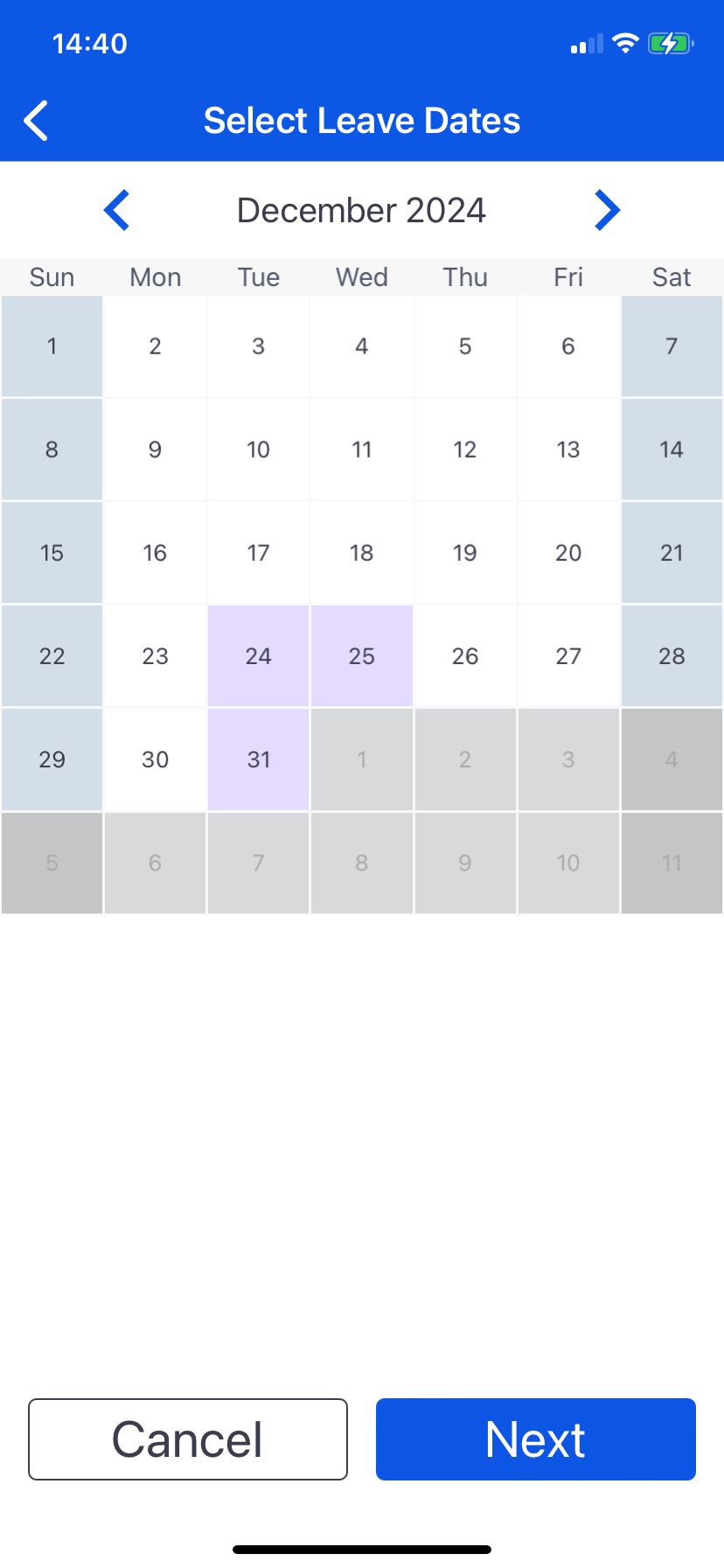Select Saturday December 14 cell

point(672,450)
